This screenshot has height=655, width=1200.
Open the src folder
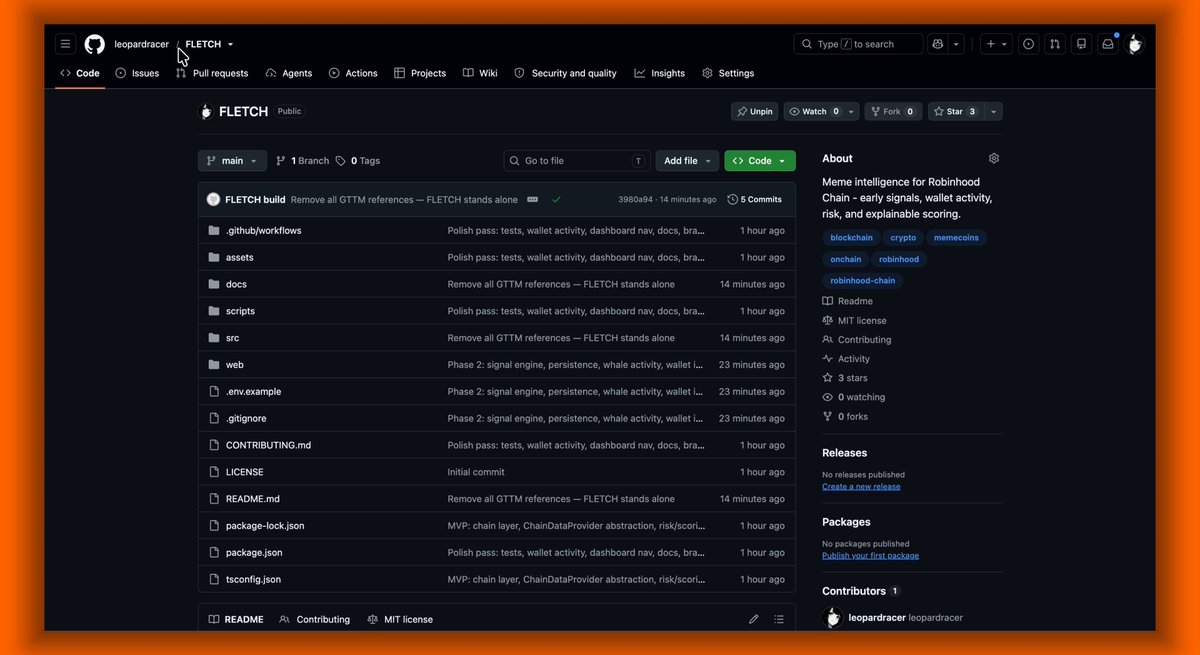point(232,338)
